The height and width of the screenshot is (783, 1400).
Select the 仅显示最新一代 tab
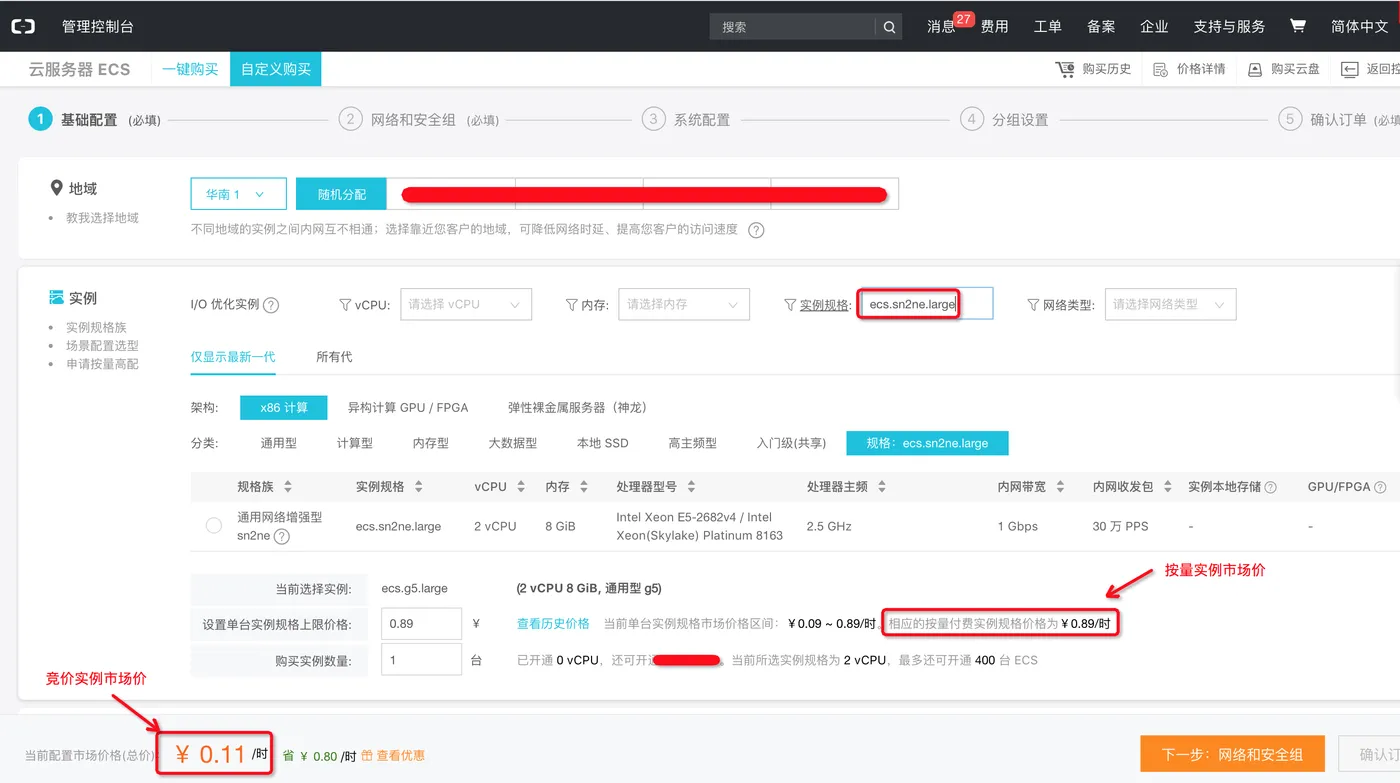(x=233, y=357)
